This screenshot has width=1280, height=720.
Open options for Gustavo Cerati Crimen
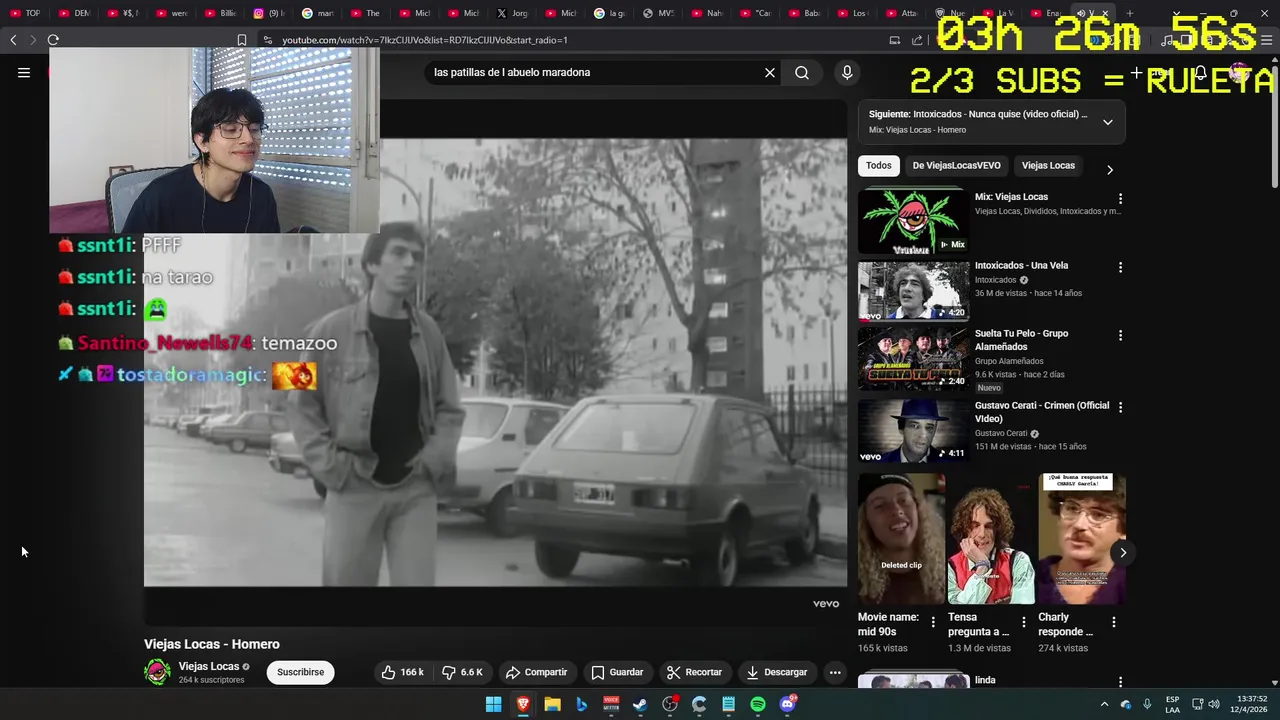tap(1120, 407)
